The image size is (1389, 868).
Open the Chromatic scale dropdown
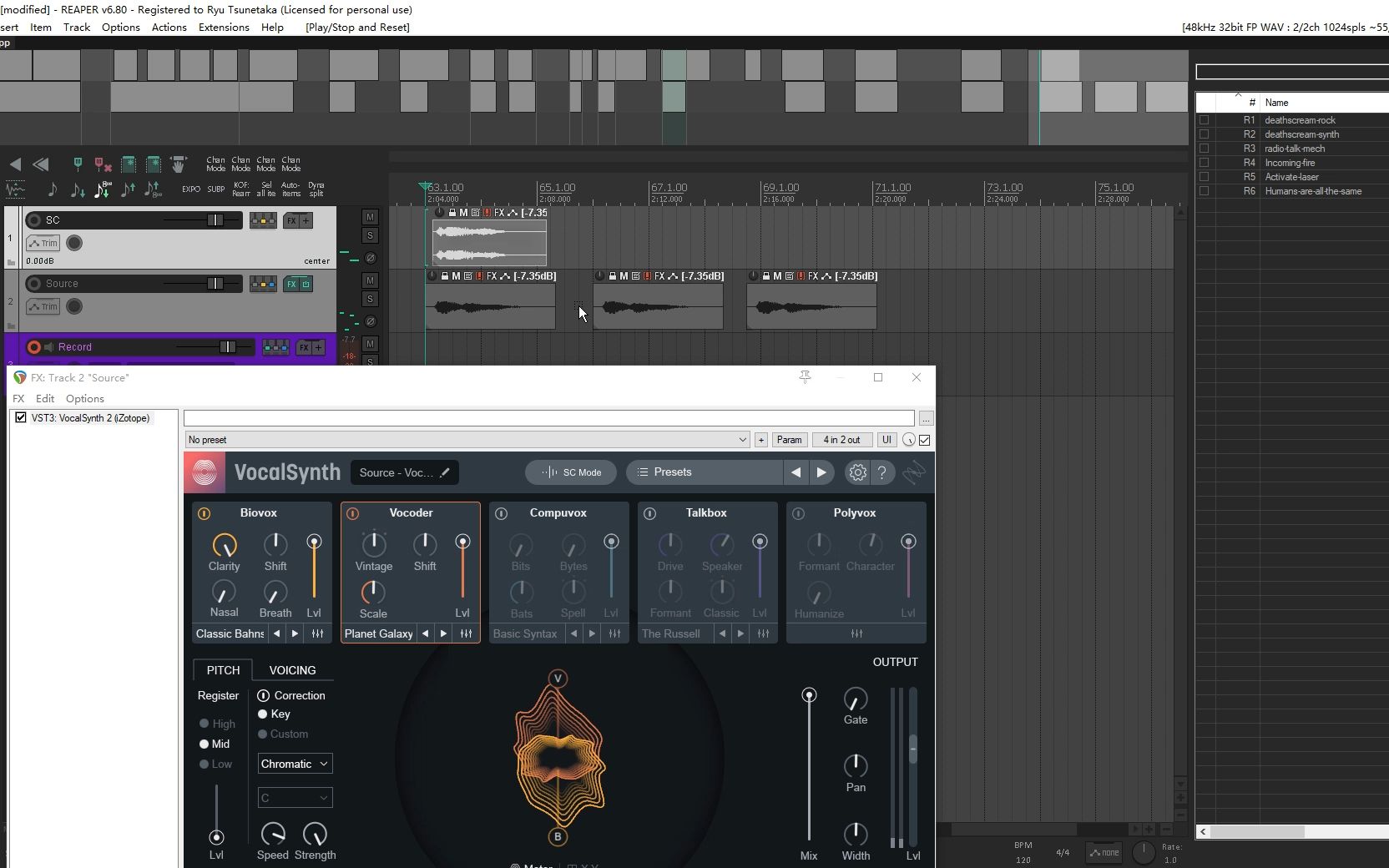[295, 764]
